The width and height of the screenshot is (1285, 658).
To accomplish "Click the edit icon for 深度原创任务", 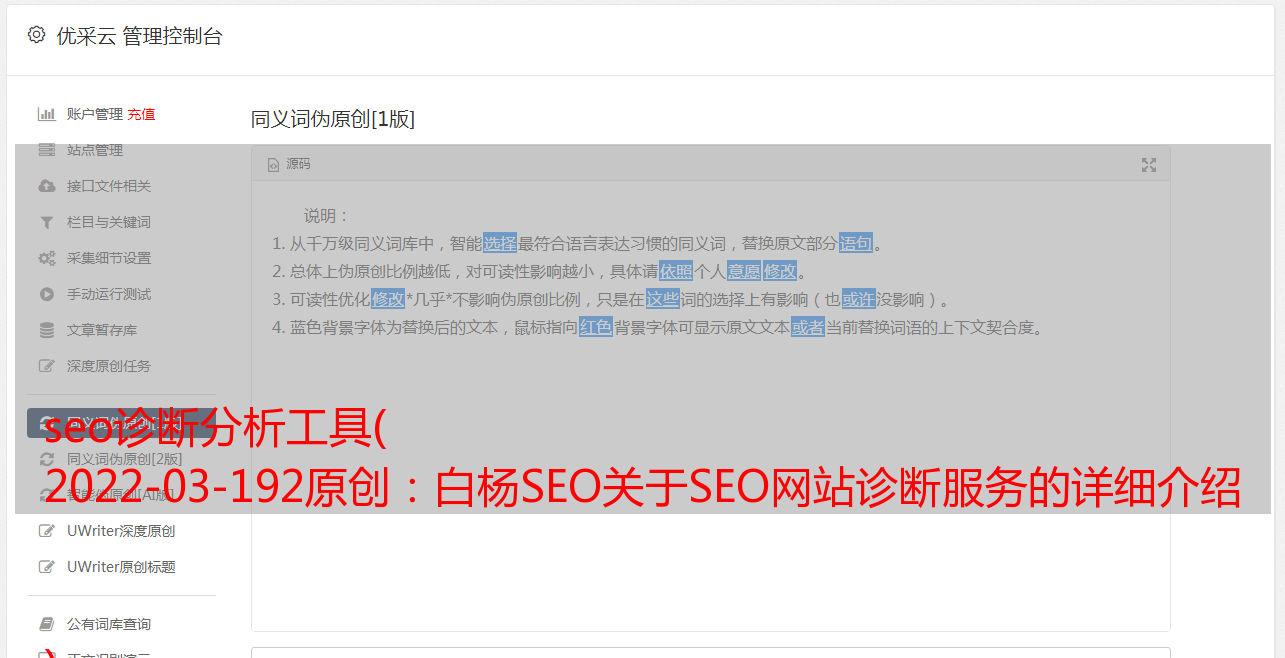I will point(46,366).
